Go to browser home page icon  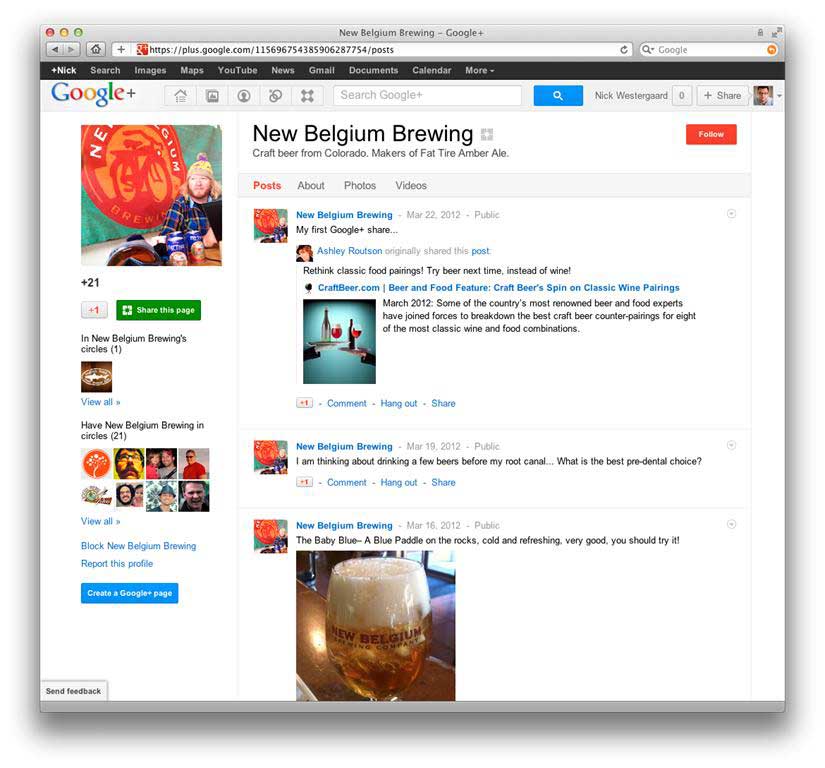coord(95,49)
